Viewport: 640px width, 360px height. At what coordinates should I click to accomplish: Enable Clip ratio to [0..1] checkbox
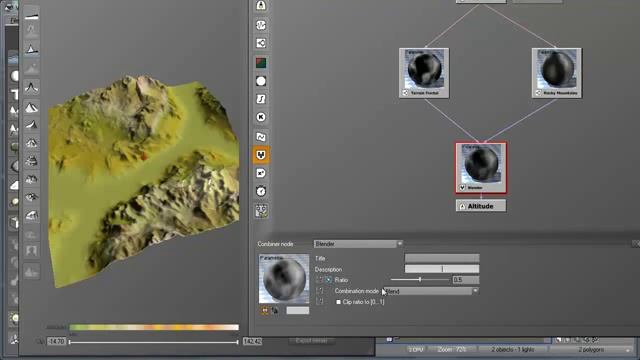(x=338, y=302)
